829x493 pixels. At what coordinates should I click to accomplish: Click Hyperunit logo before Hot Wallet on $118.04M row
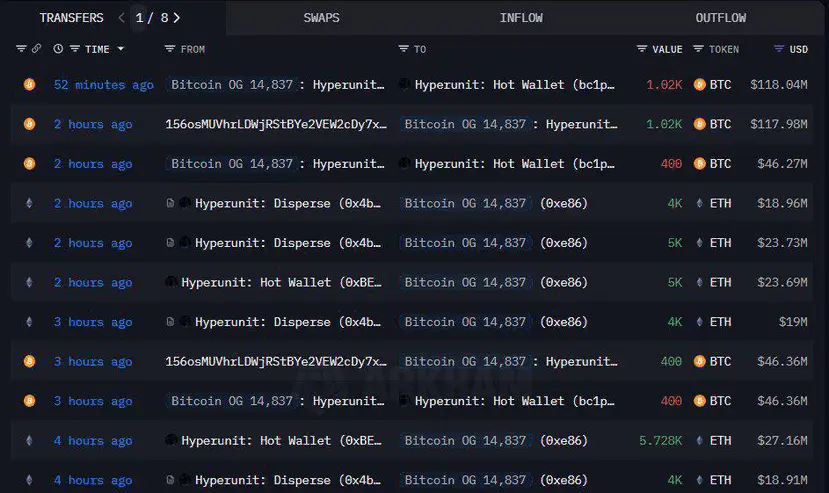tap(404, 84)
